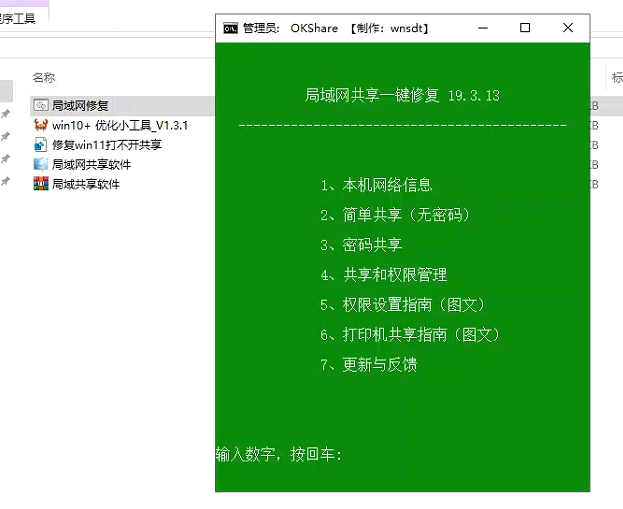Click menu line 3、密码共享
The height and width of the screenshot is (509, 623).
click(x=361, y=245)
